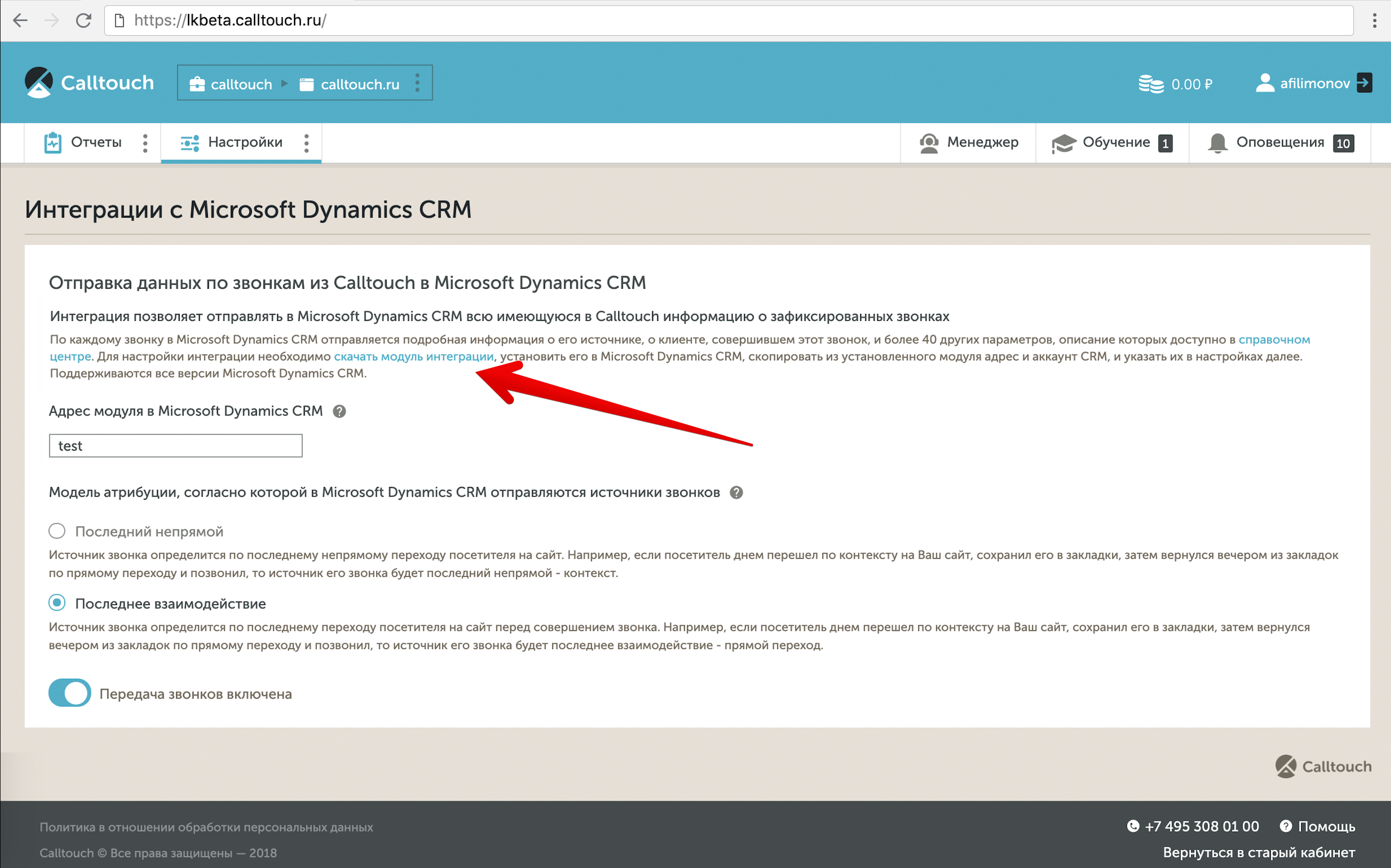Click the Обучение graduation cap icon
1391x868 pixels.
point(1063,143)
